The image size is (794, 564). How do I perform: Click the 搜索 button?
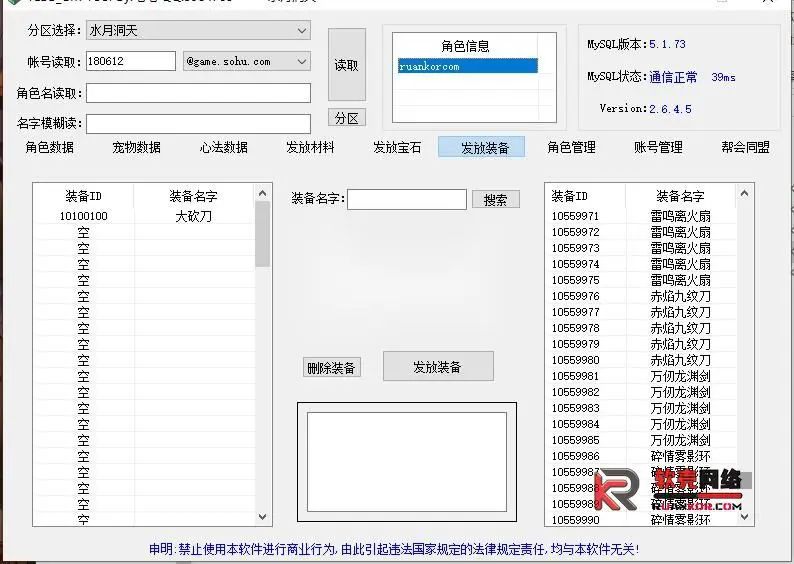click(496, 199)
